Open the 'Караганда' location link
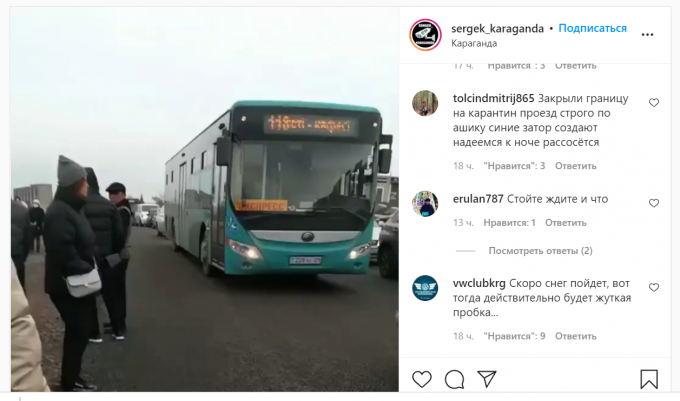The image size is (680, 401). [x=474, y=43]
